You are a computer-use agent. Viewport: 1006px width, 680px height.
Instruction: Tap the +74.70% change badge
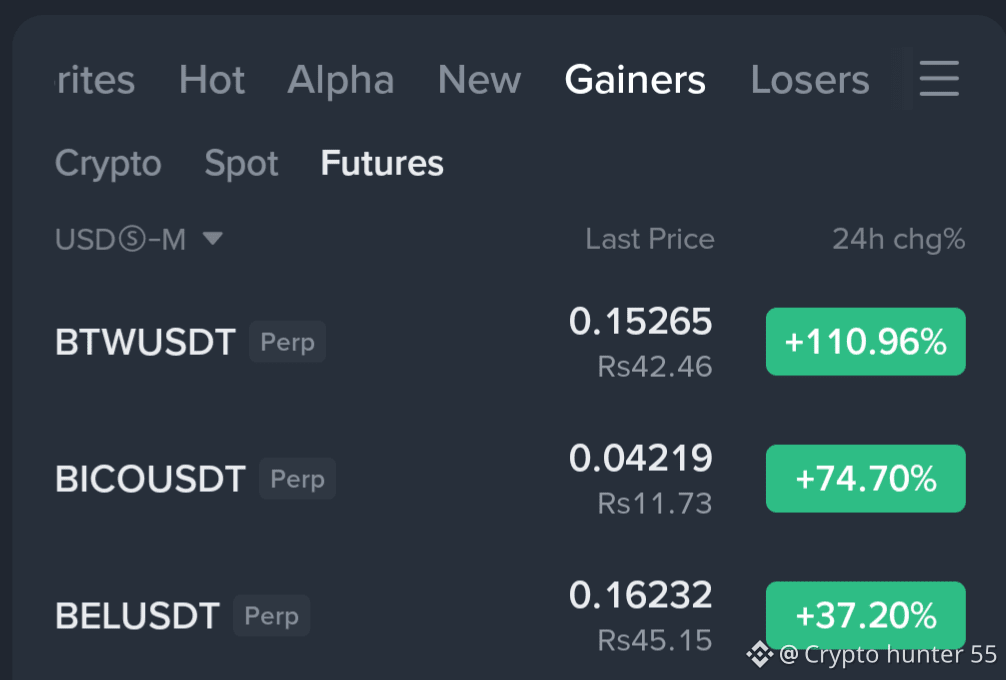pyautogui.click(x=865, y=479)
